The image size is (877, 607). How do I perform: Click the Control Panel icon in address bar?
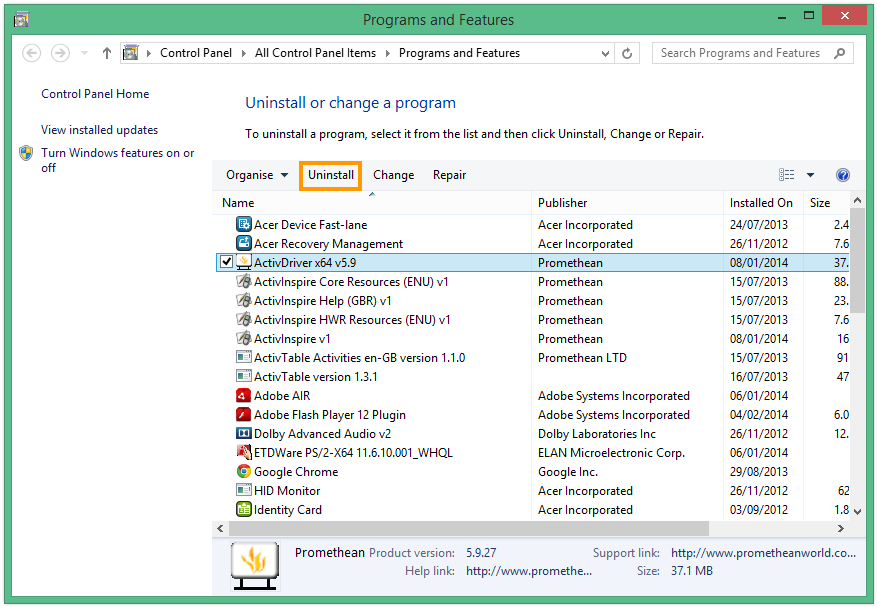click(130, 53)
